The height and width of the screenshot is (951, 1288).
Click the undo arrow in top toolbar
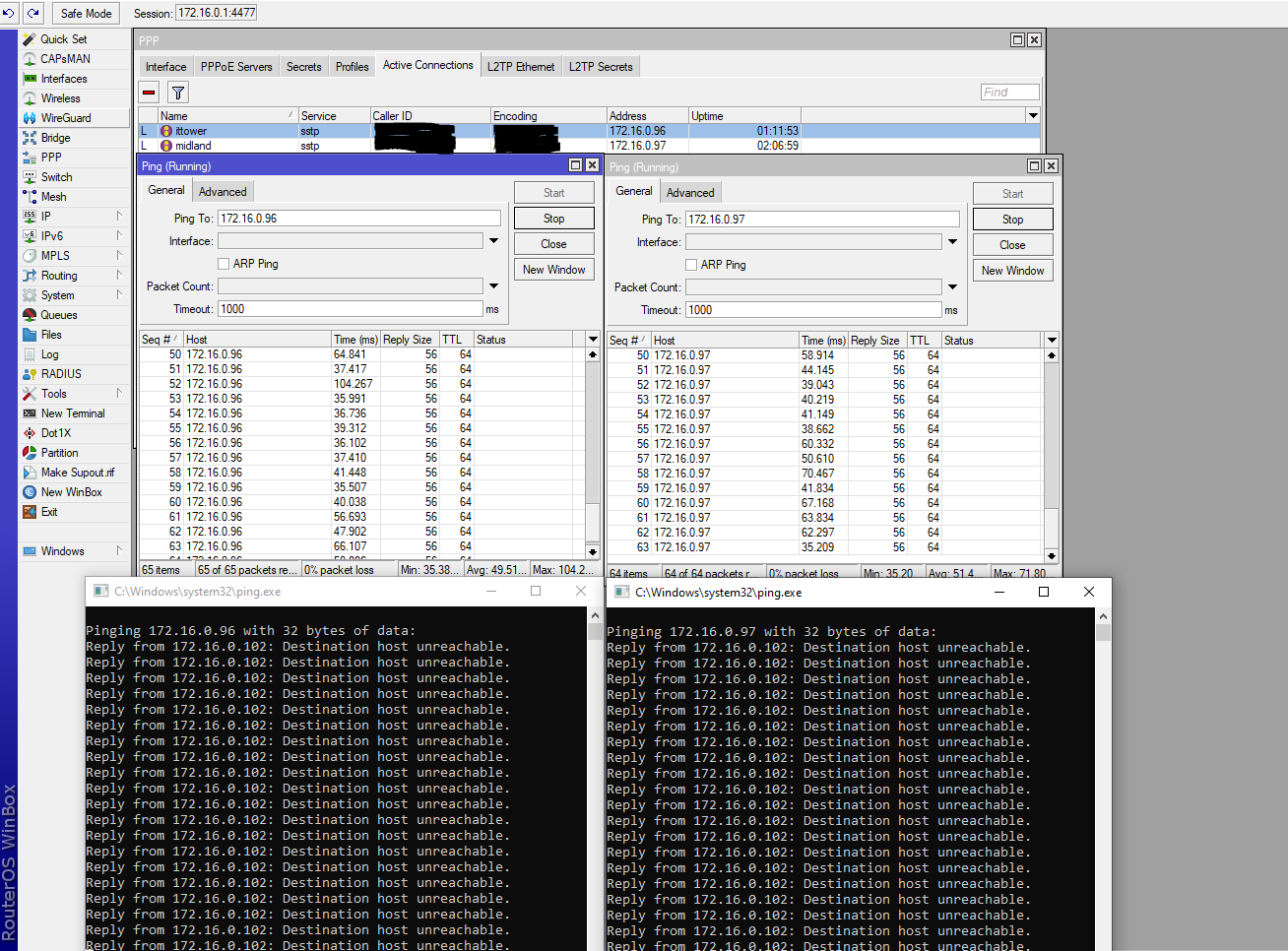pyautogui.click(x=10, y=13)
